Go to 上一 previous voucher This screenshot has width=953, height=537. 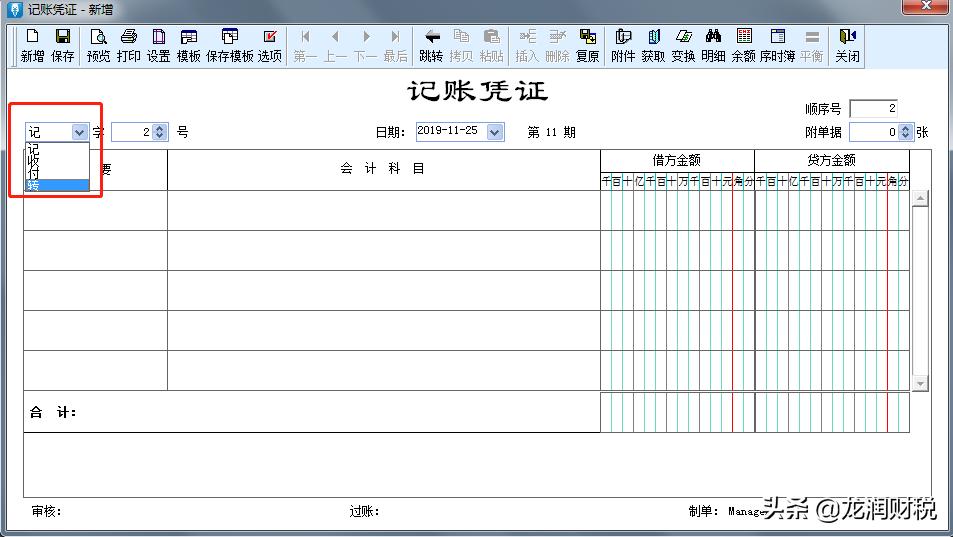click(335, 46)
